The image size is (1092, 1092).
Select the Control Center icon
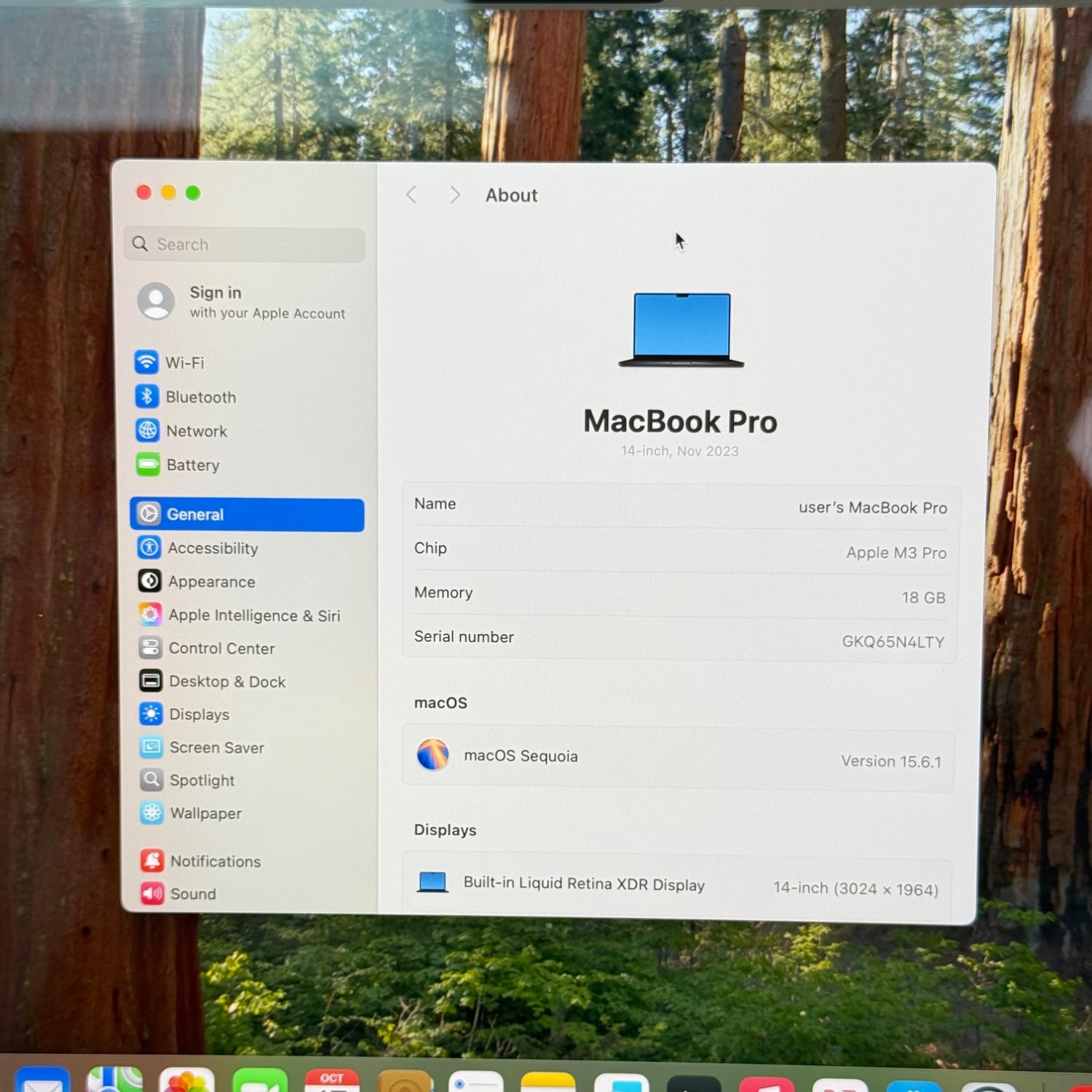coord(150,648)
